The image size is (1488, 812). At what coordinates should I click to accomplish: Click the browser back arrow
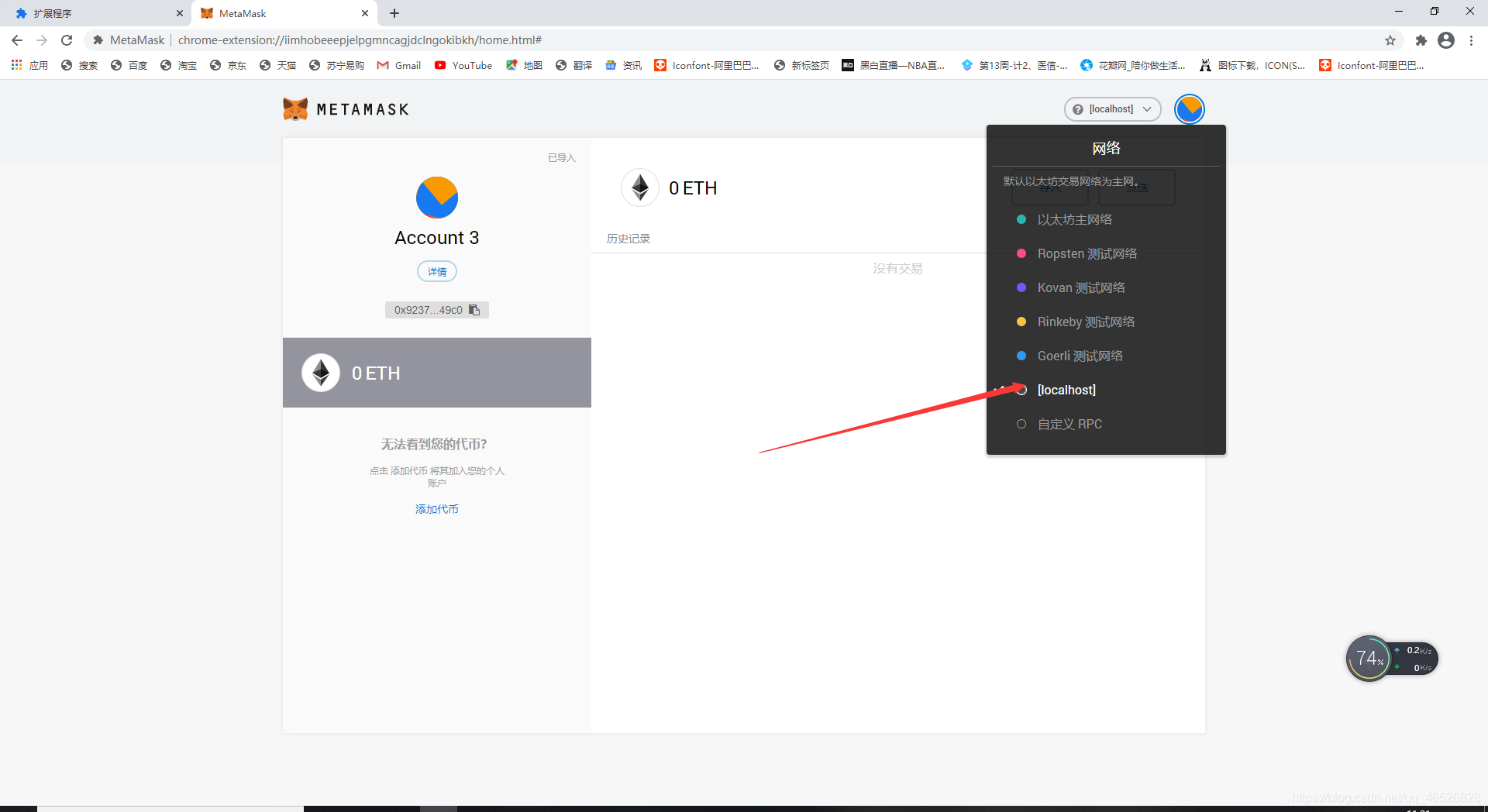pos(17,40)
